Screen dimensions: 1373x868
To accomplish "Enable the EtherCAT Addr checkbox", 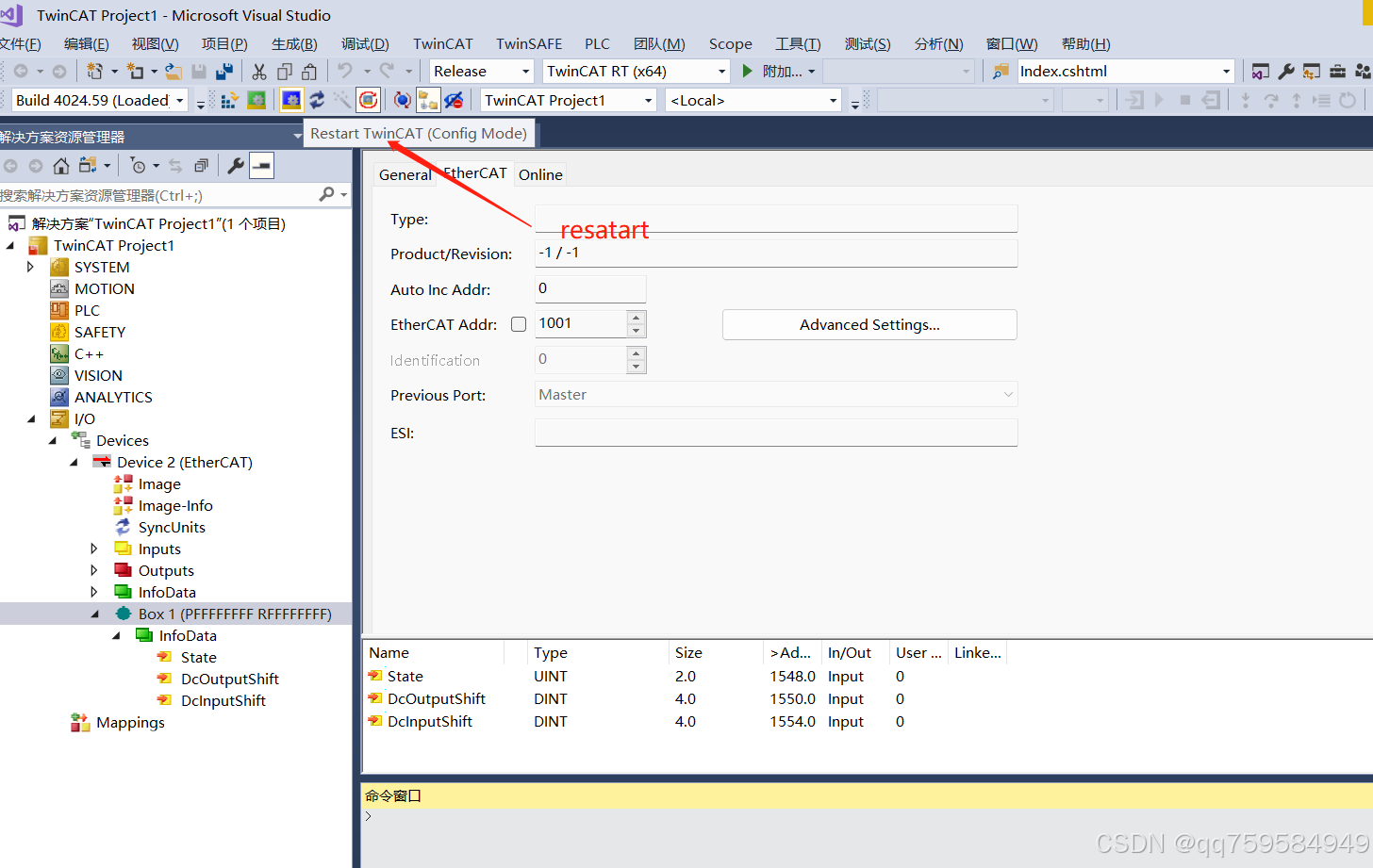I will click(519, 324).
